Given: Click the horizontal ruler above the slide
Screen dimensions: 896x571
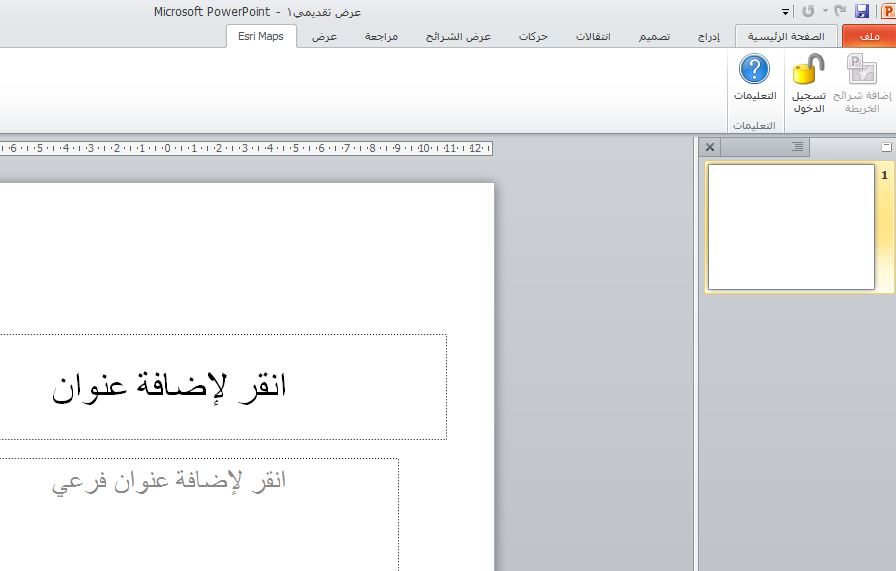Looking at the screenshot, I should [x=246, y=148].
